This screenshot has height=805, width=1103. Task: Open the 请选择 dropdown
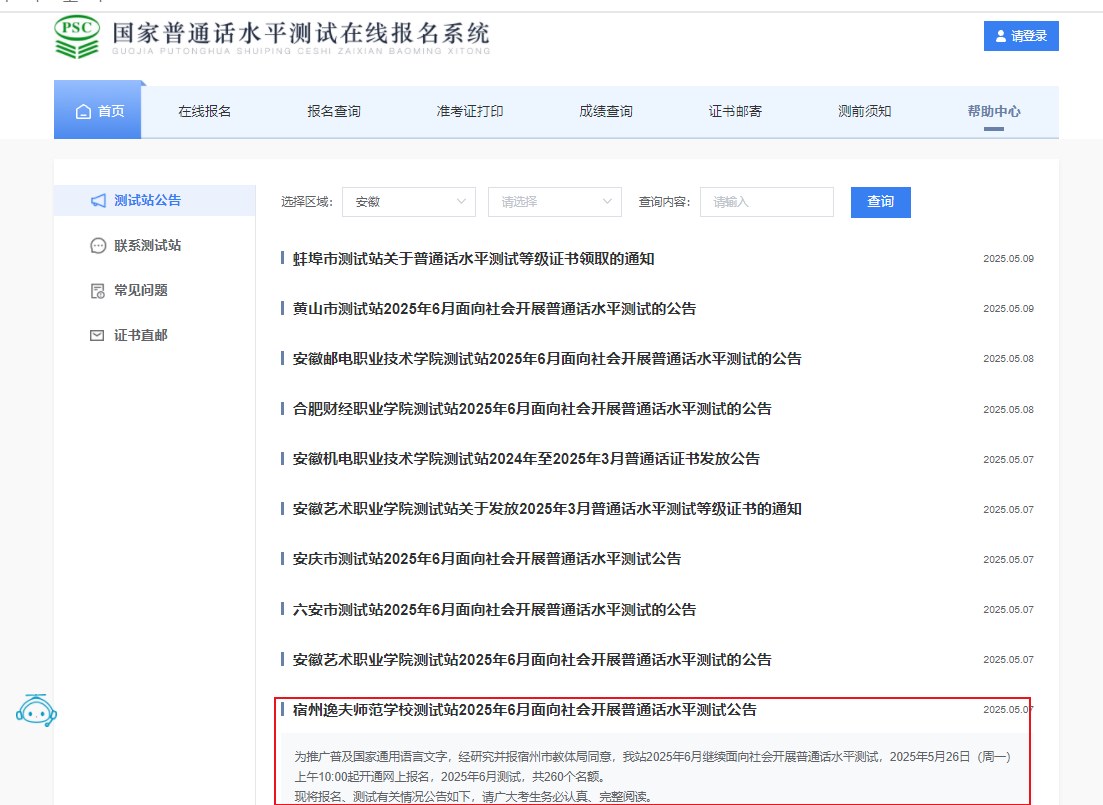click(555, 202)
